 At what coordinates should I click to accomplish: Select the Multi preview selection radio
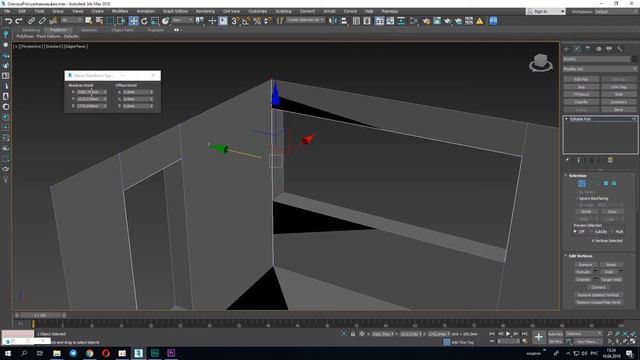pyautogui.click(x=612, y=231)
